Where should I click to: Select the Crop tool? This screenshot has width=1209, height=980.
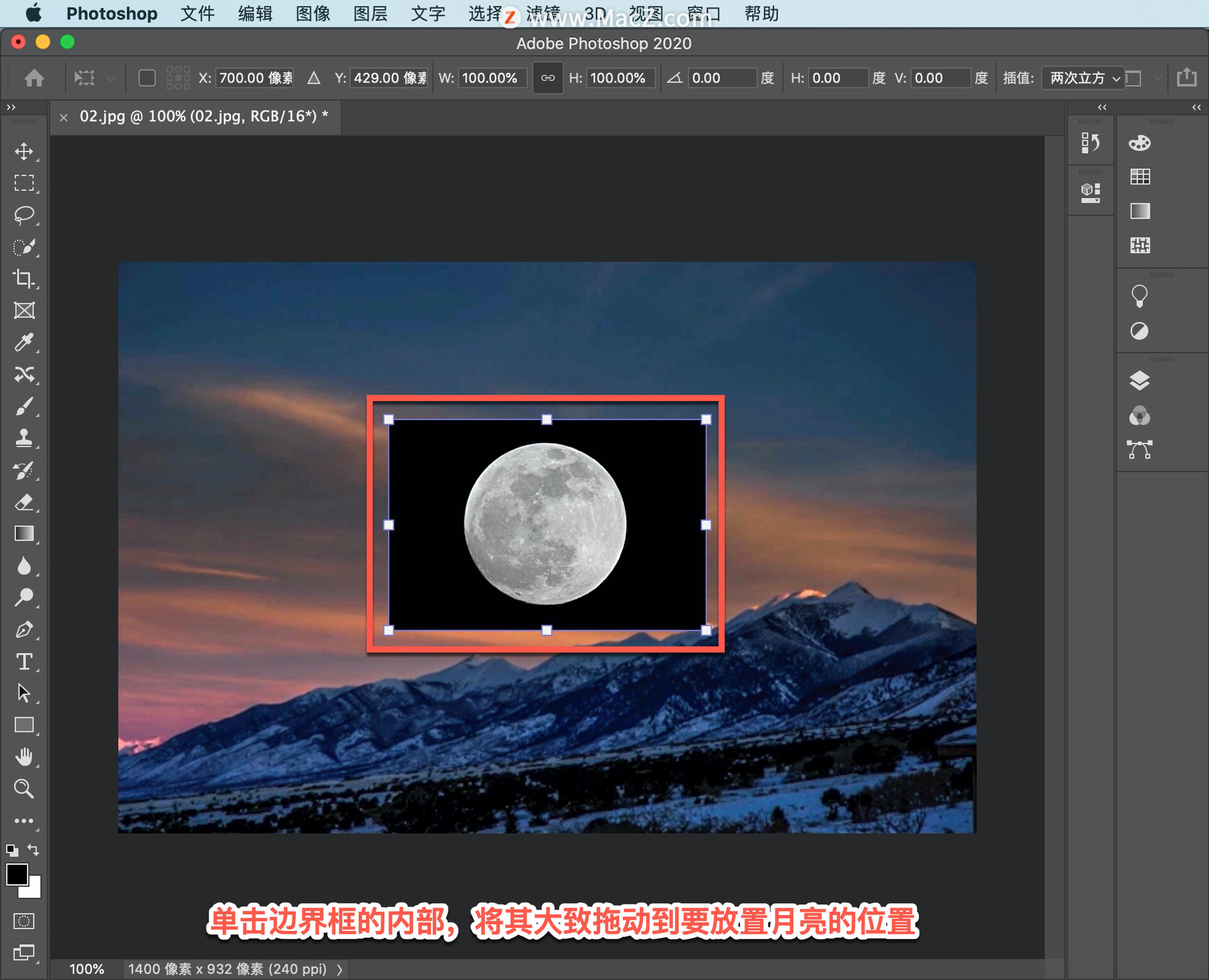click(24, 279)
